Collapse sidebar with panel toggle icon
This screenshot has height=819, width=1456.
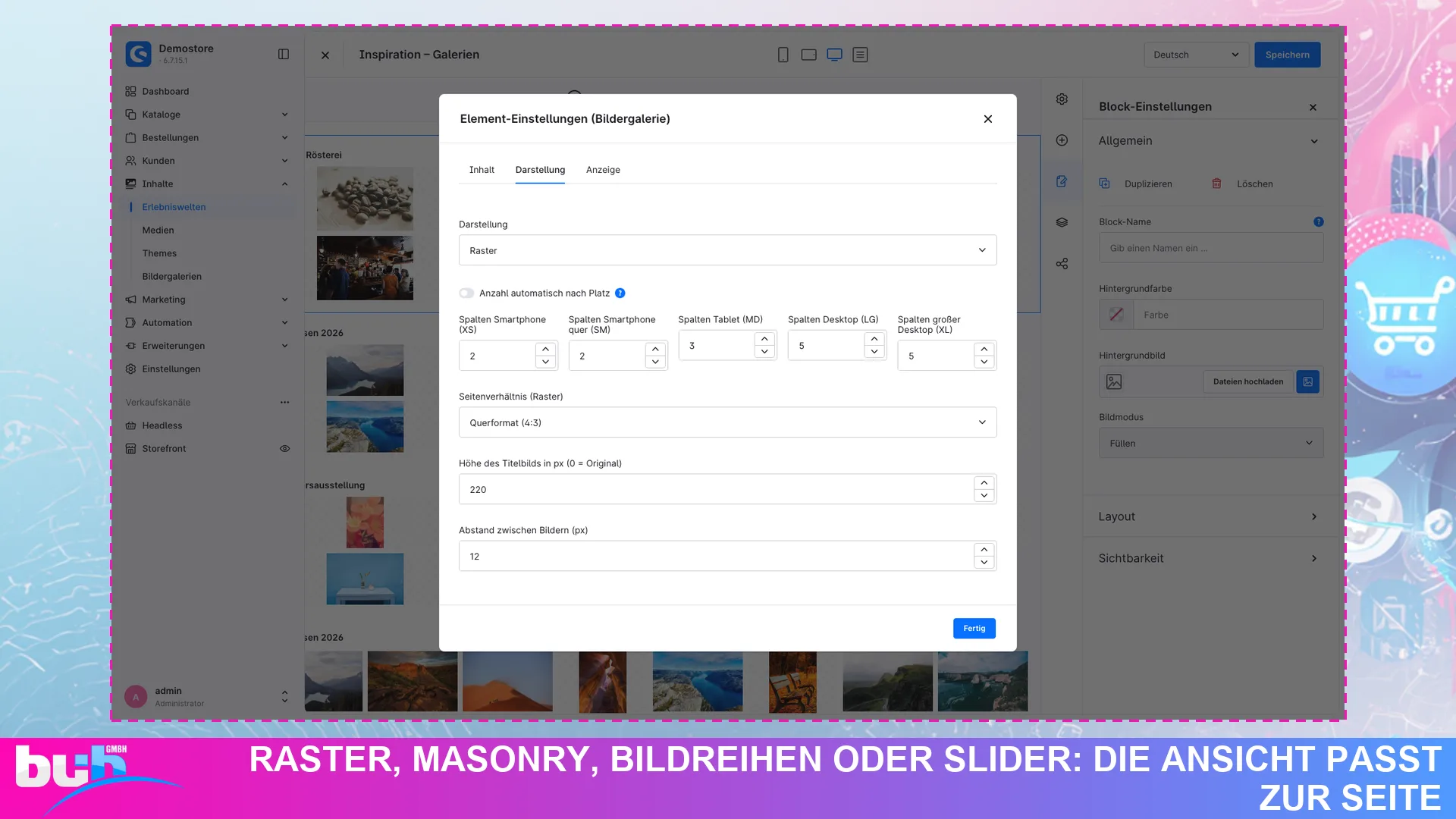point(284,54)
